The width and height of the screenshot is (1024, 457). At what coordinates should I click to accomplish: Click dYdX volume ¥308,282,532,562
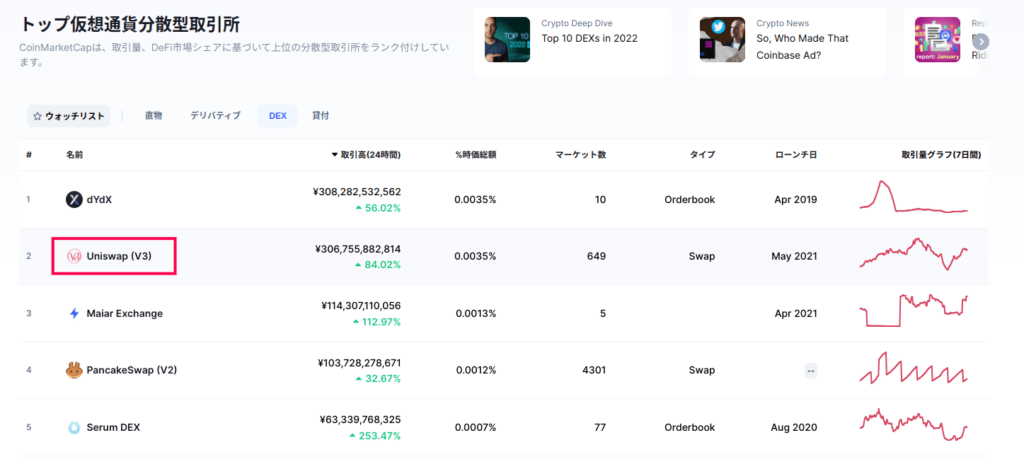coord(357,192)
